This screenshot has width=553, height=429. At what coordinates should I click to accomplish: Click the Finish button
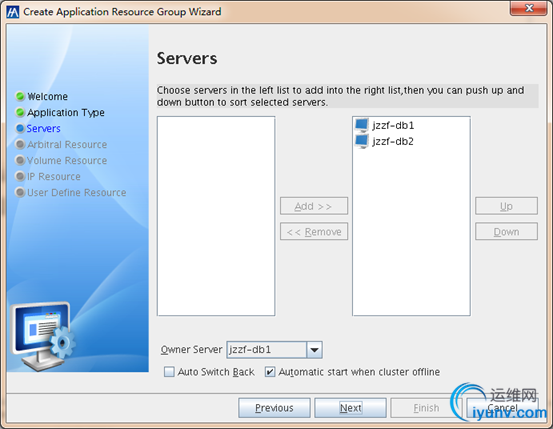[426, 408]
